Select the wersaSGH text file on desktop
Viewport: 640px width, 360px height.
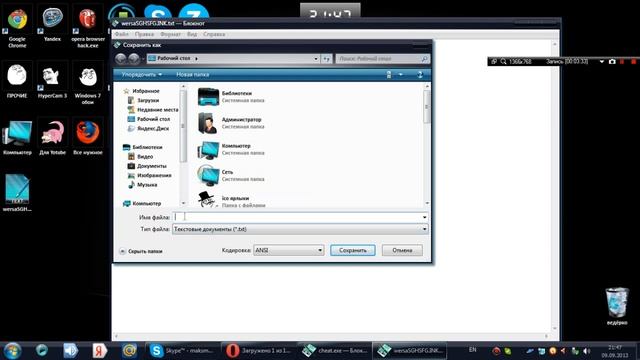(17, 193)
